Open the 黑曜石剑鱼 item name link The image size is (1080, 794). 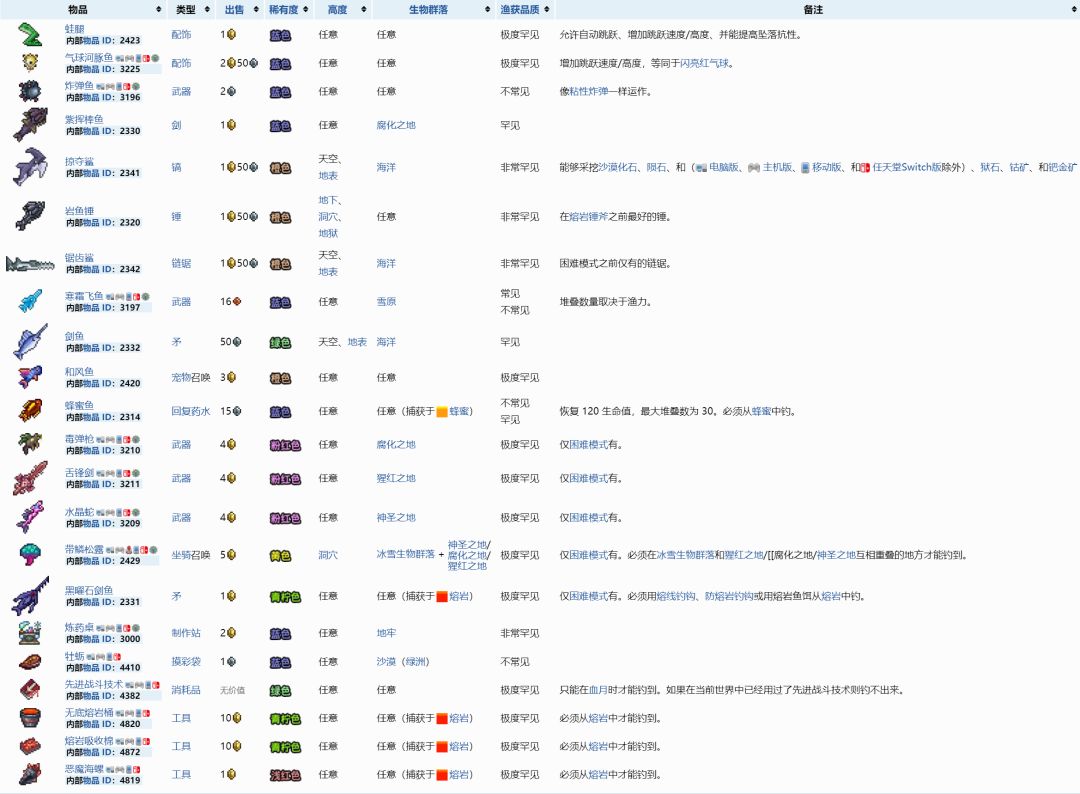(89, 590)
